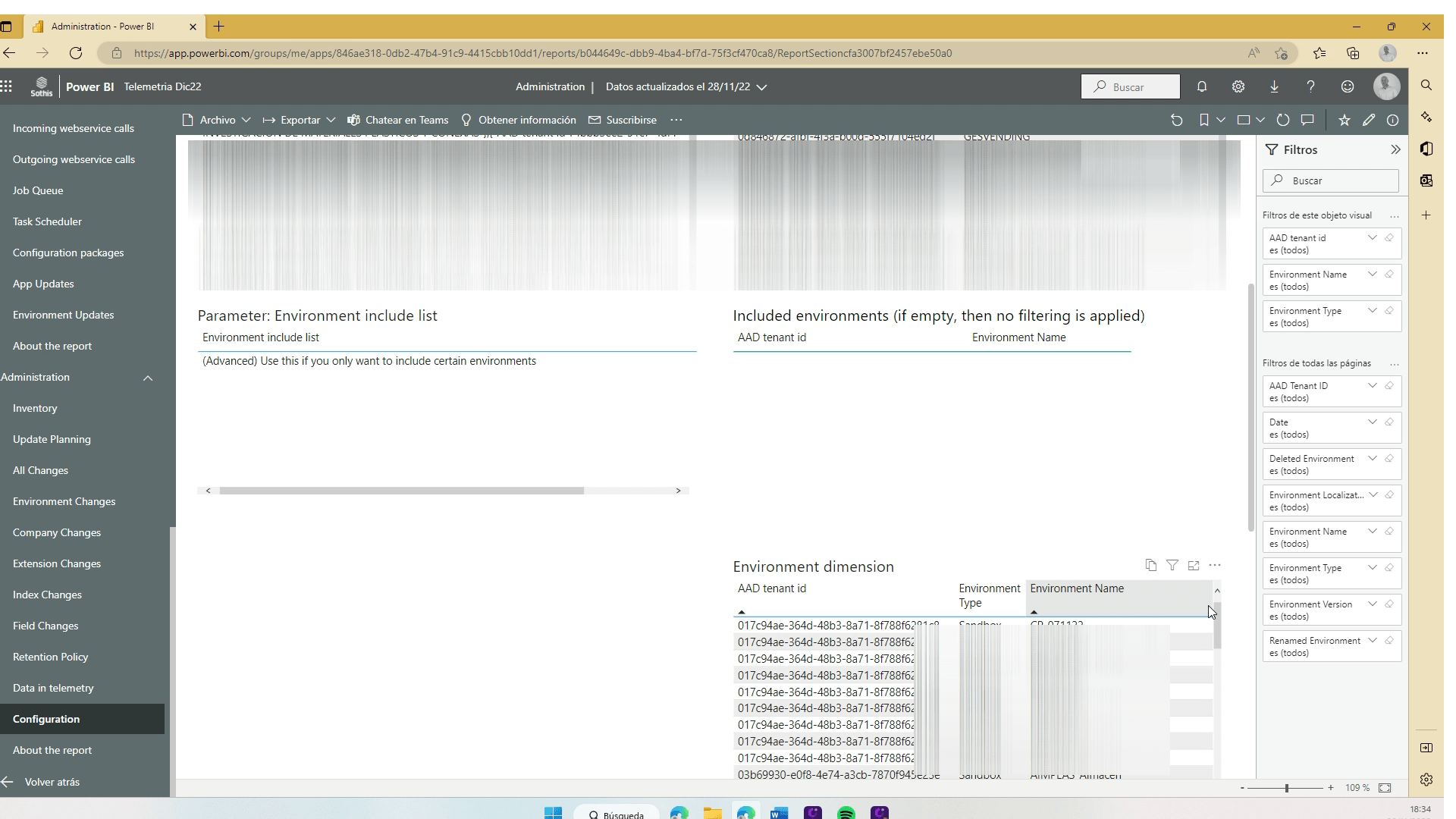
Task: Open Power BI notifications bell
Action: click(1202, 86)
